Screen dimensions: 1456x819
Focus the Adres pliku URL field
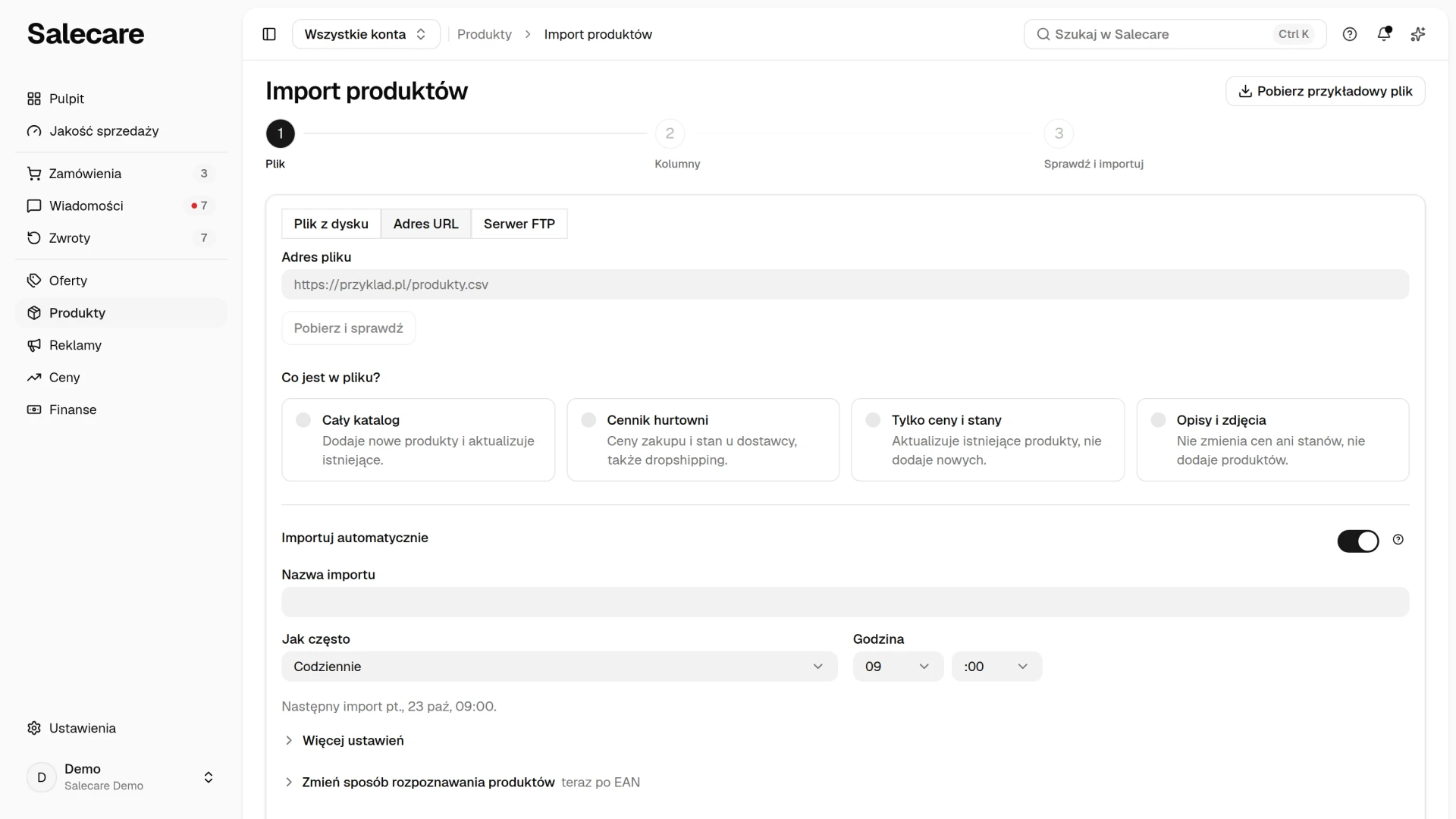point(846,284)
